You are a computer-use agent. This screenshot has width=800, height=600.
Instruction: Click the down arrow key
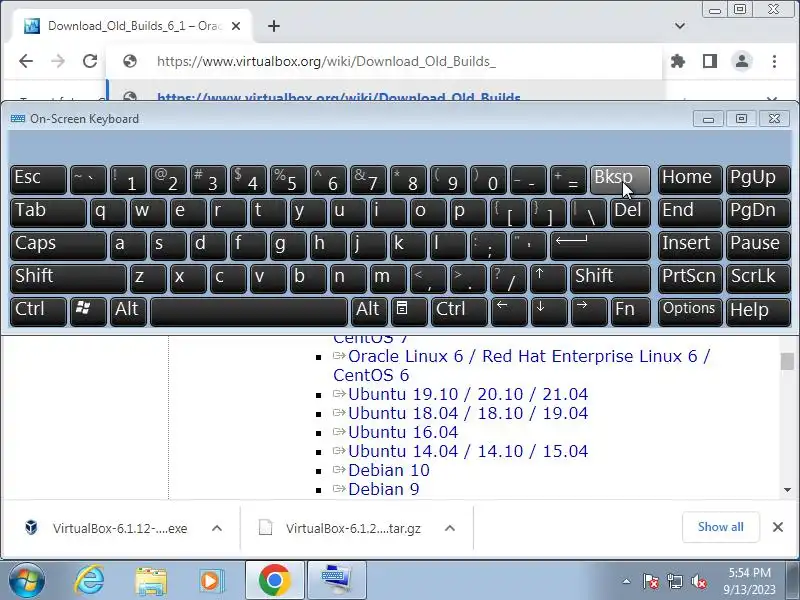click(x=548, y=311)
